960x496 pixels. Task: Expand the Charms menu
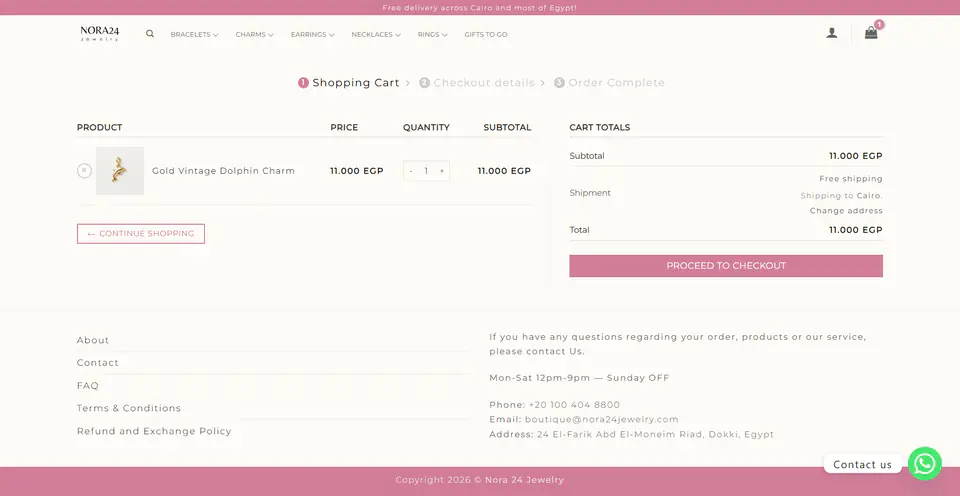point(254,34)
